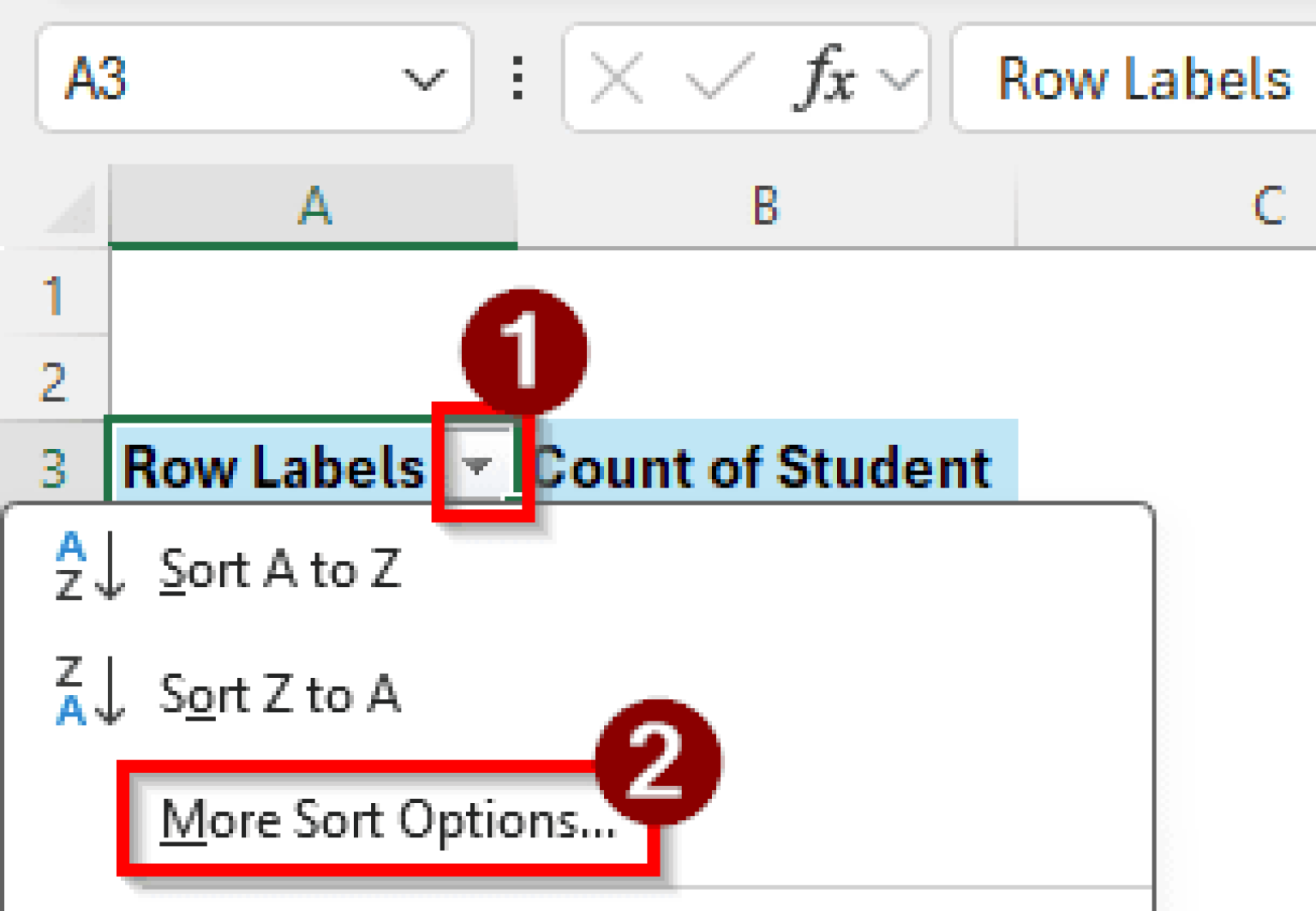1316x911 pixels.
Task: Select column C header
Action: pos(1268,207)
